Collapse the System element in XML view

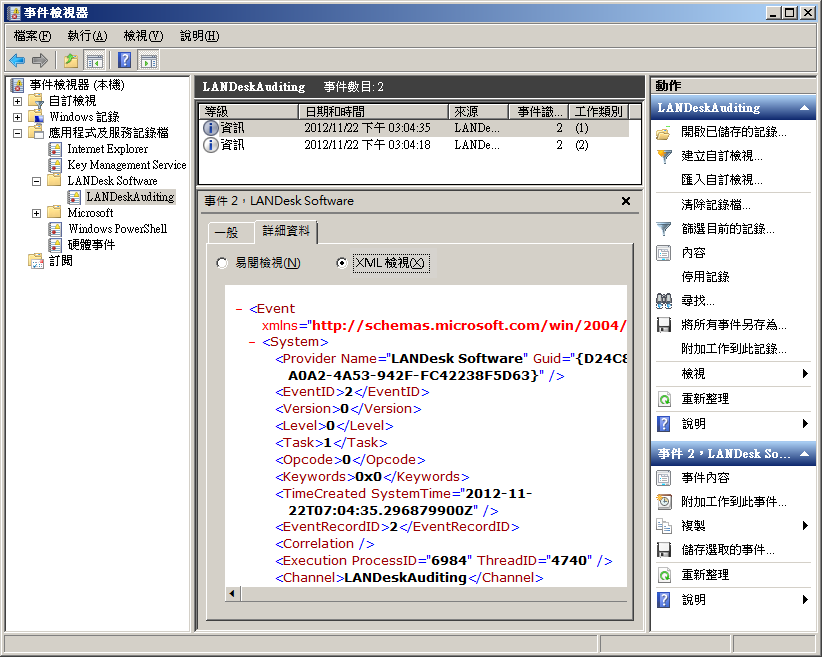tap(252, 342)
